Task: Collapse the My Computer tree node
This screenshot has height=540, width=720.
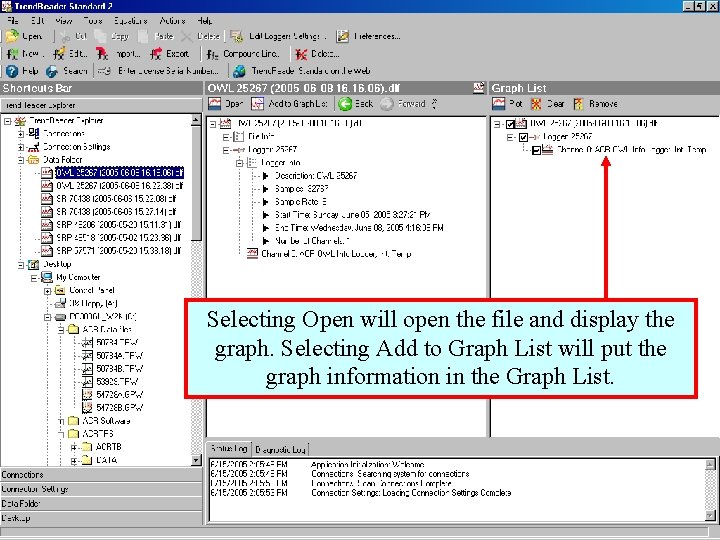Action: [x=34, y=278]
